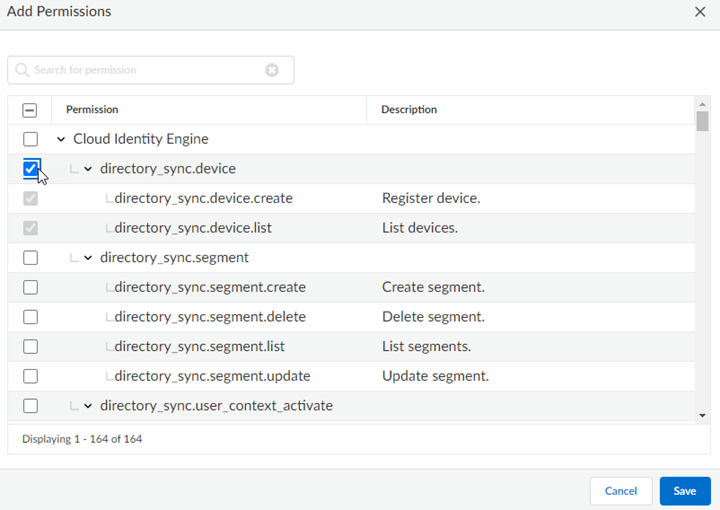Cancel adding permissions

coord(620,491)
